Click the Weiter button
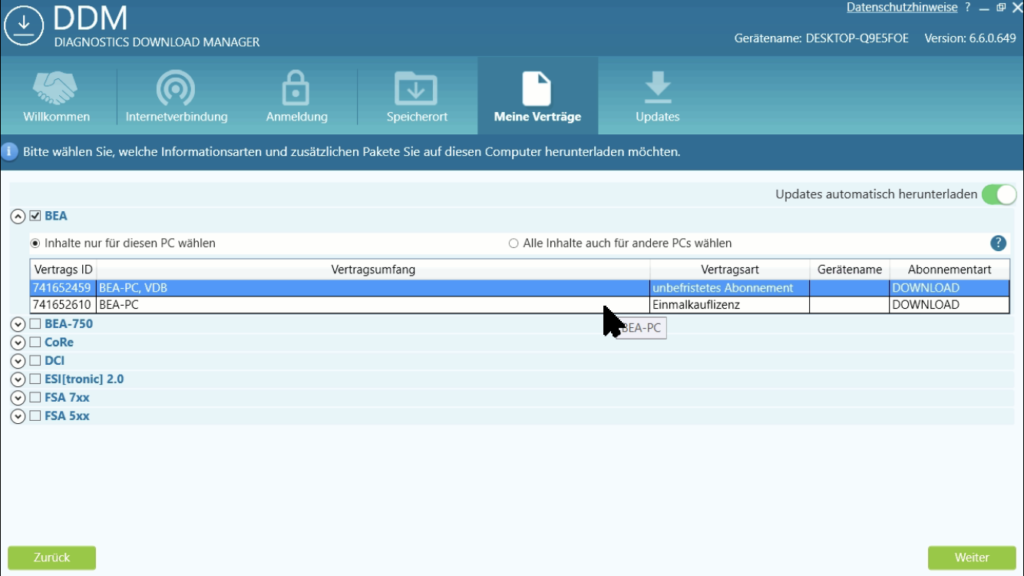Screen dimensions: 1024x576 point(972,558)
